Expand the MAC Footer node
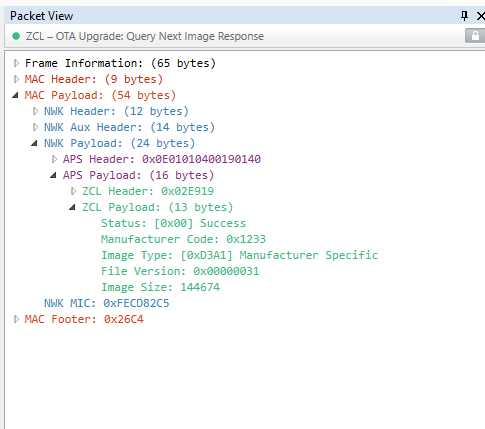 coord(16,319)
